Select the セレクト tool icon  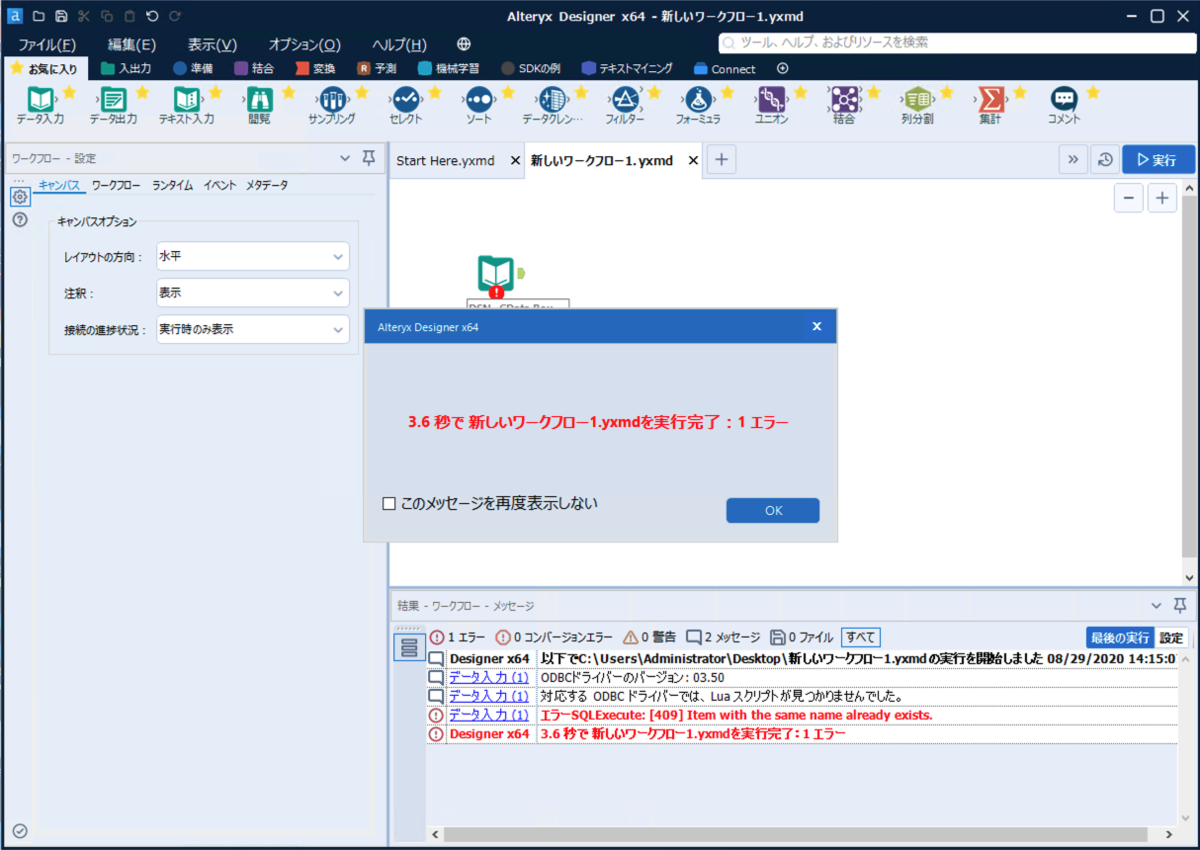[405, 101]
